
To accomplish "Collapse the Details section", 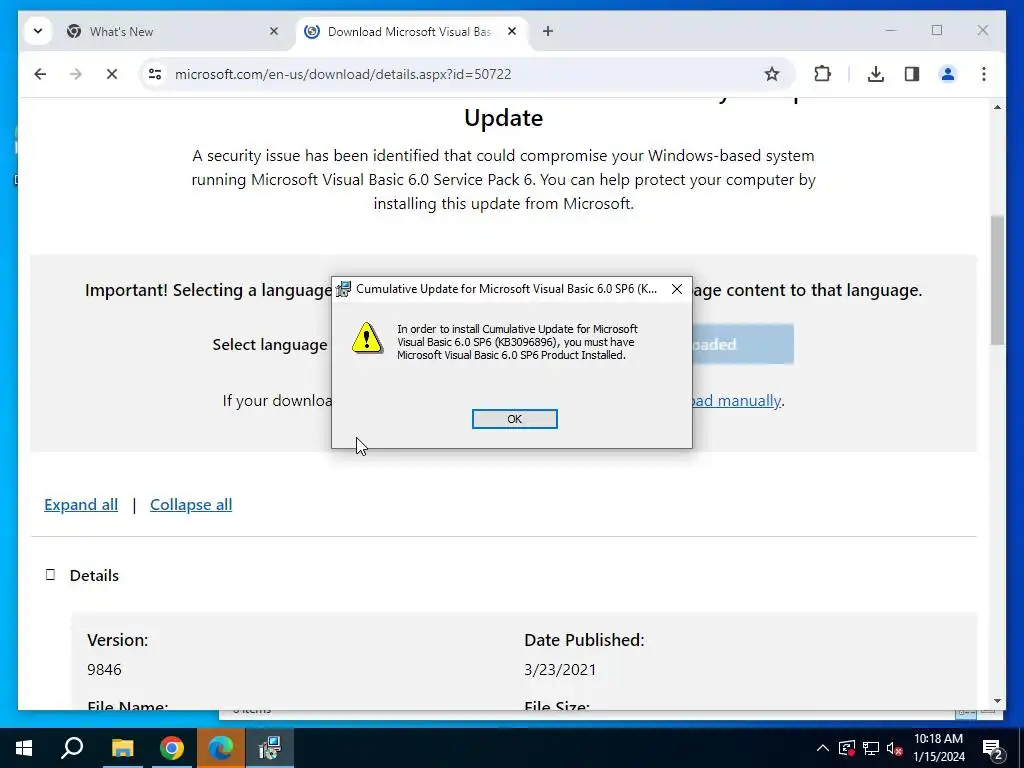I will tap(50, 575).
